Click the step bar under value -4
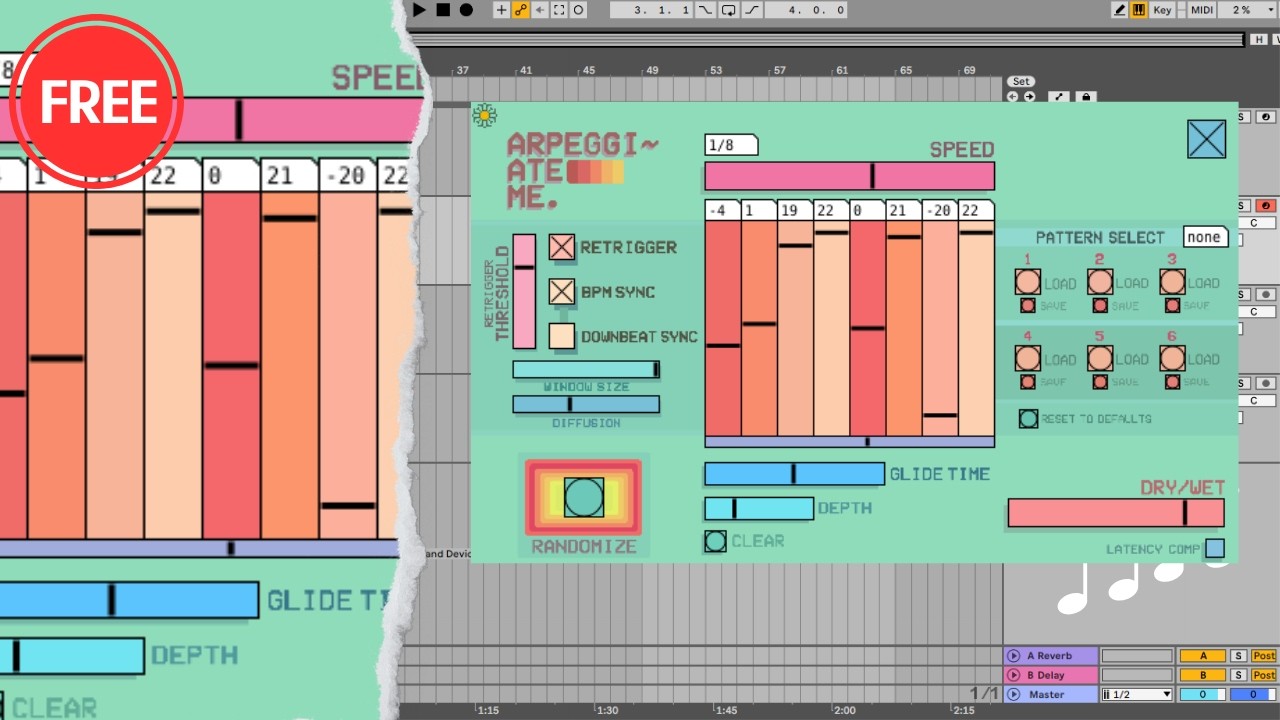 tap(722, 328)
